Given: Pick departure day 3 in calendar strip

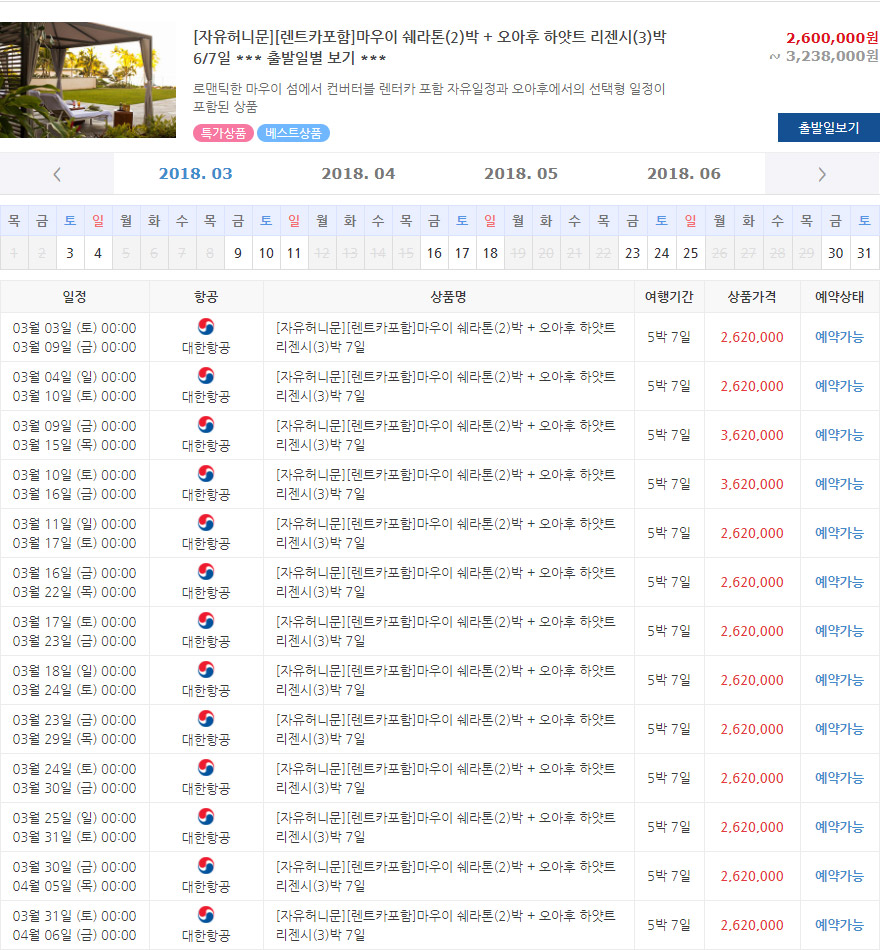Looking at the screenshot, I should [x=70, y=253].
